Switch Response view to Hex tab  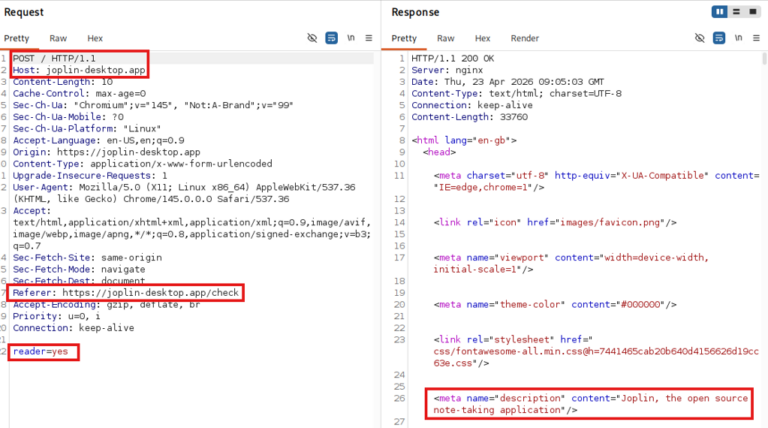click(x=482, y=38)
